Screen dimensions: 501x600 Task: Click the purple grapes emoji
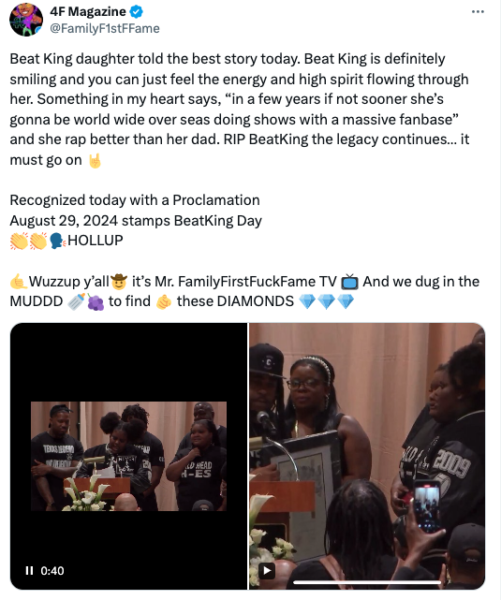pyautogui.click(x=95, y=302)
